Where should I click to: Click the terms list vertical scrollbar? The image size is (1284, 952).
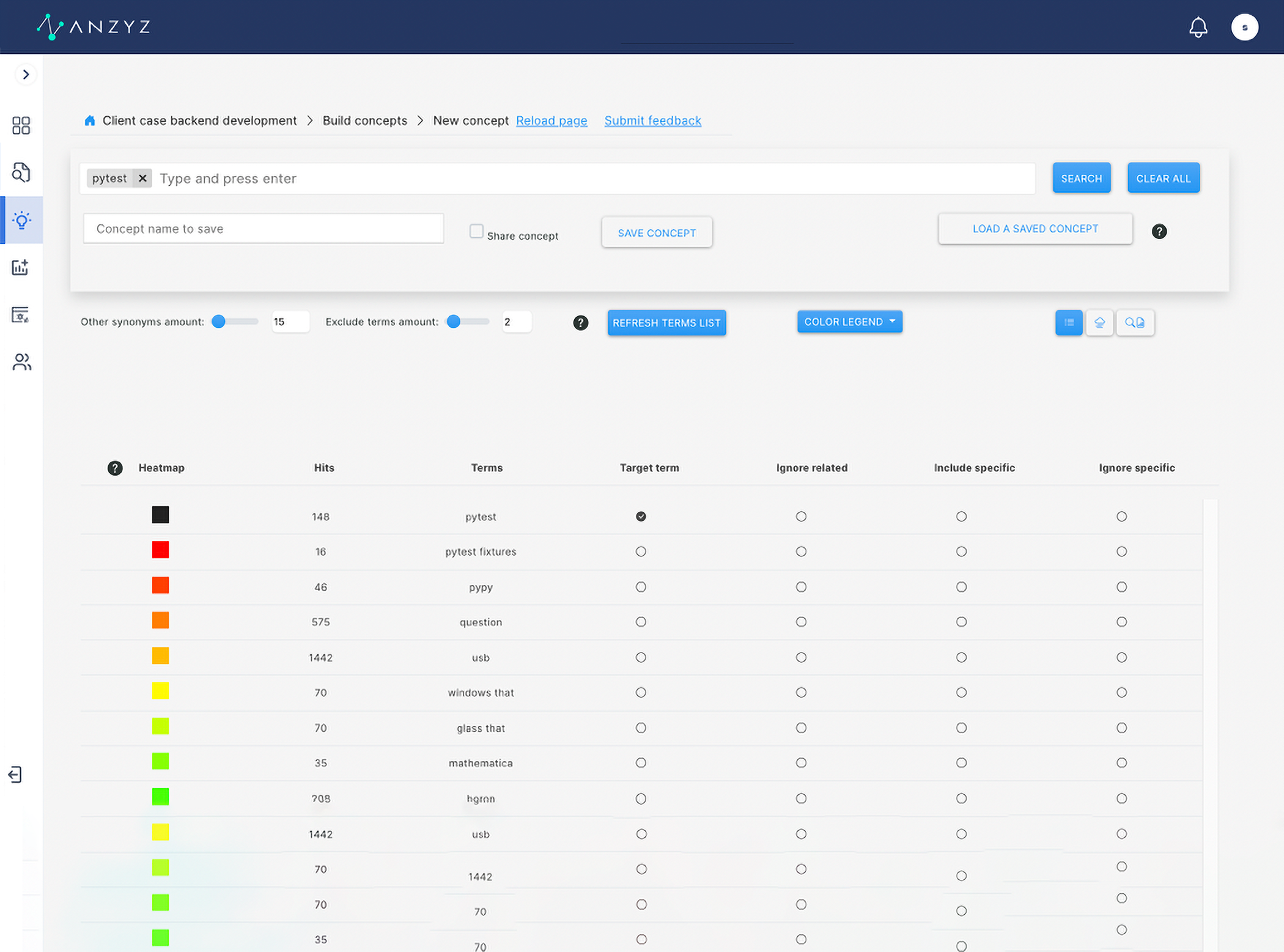click(1210, 725)
